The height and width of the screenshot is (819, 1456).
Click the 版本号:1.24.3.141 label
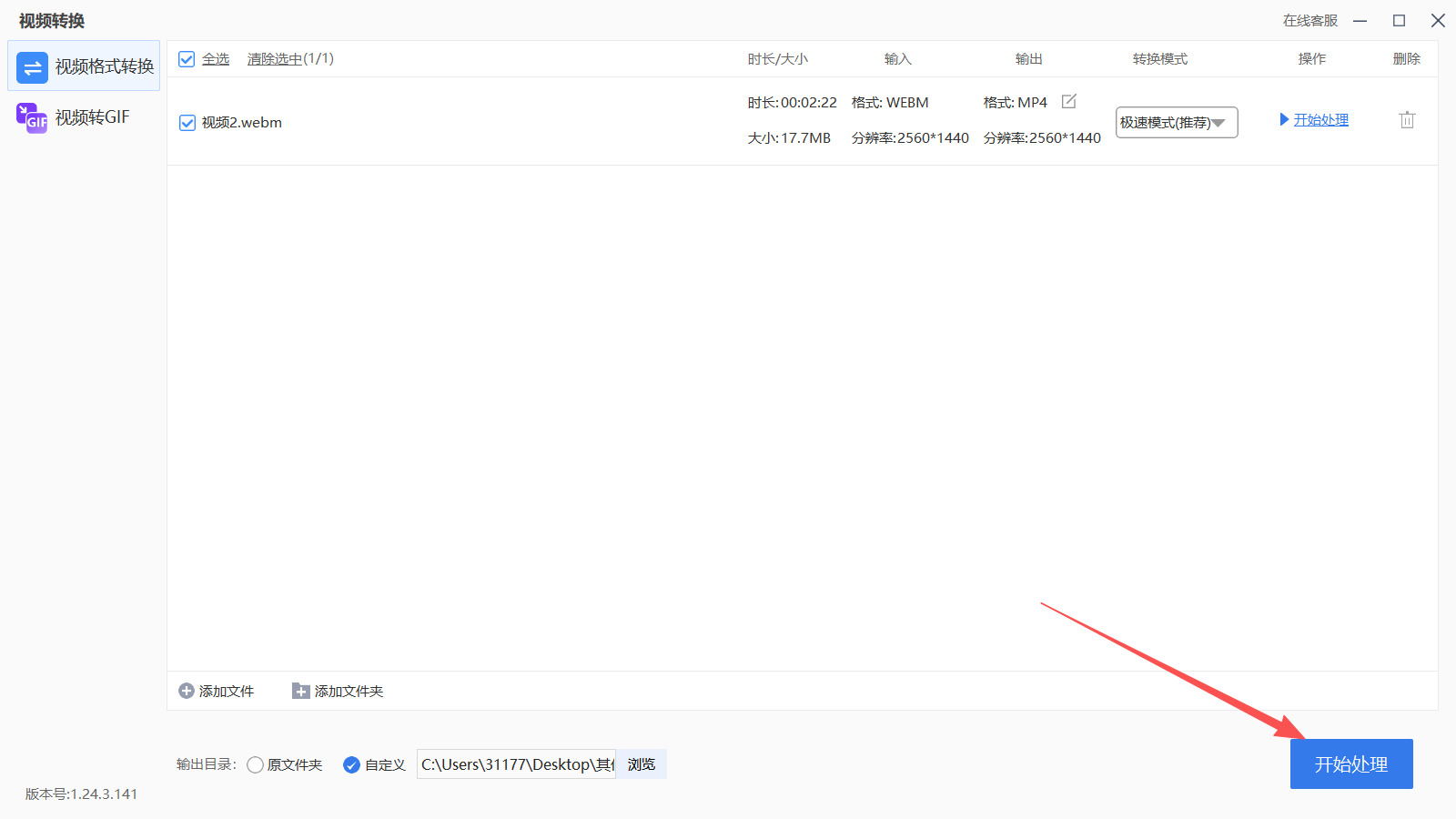click(x=81, y=794)
